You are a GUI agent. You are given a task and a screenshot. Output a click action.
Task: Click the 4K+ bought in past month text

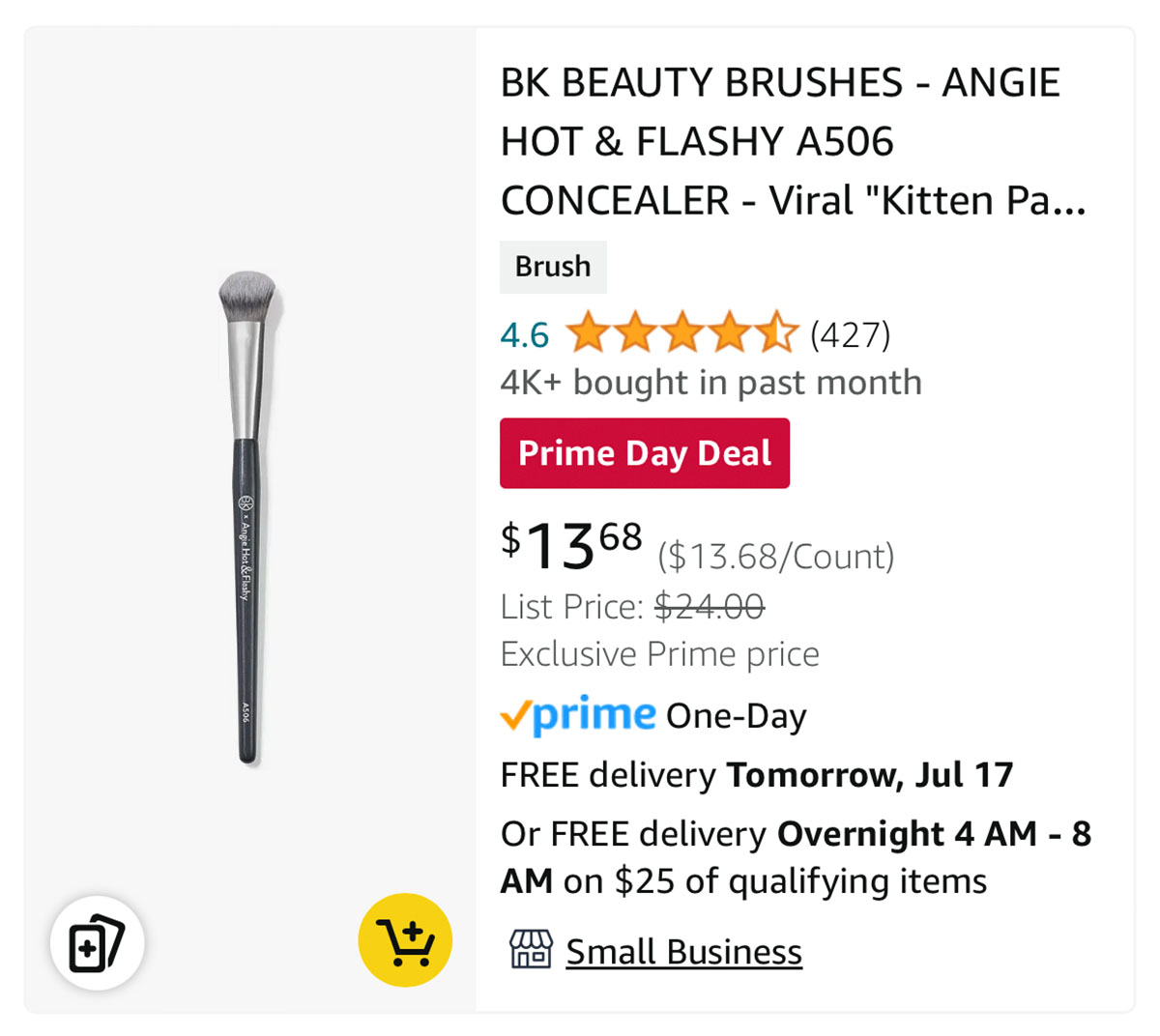coord(711,383)
